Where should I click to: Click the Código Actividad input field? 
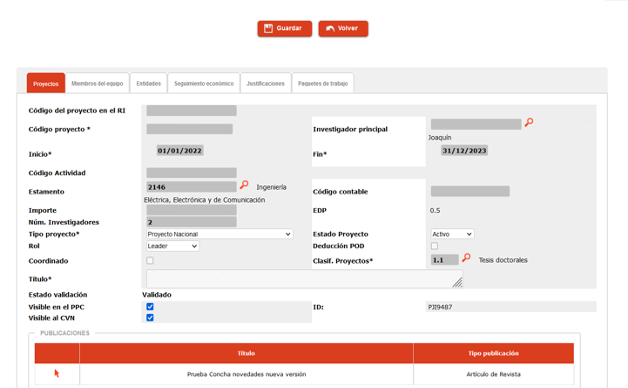[191, 173]
